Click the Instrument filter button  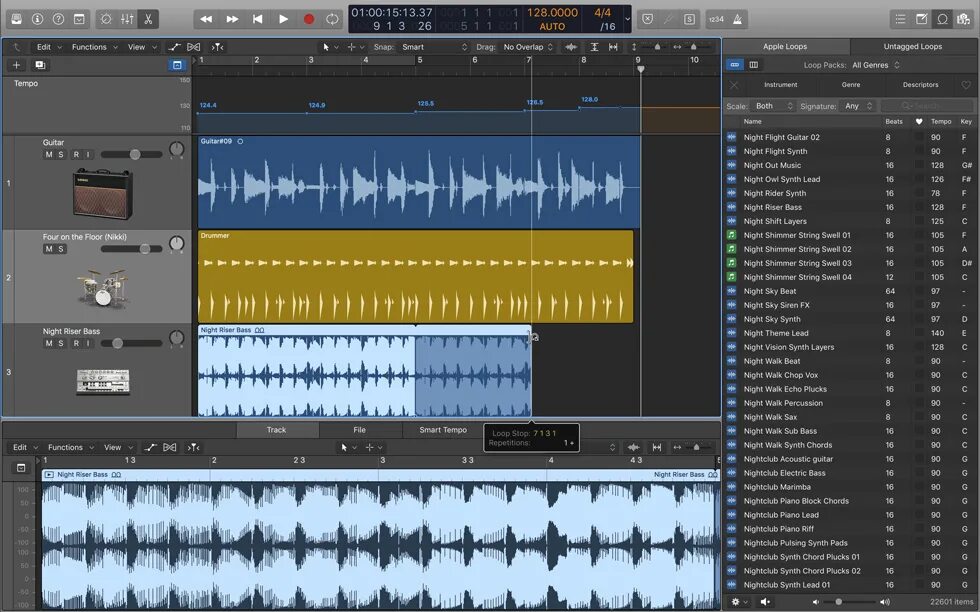tap(781, 85)
